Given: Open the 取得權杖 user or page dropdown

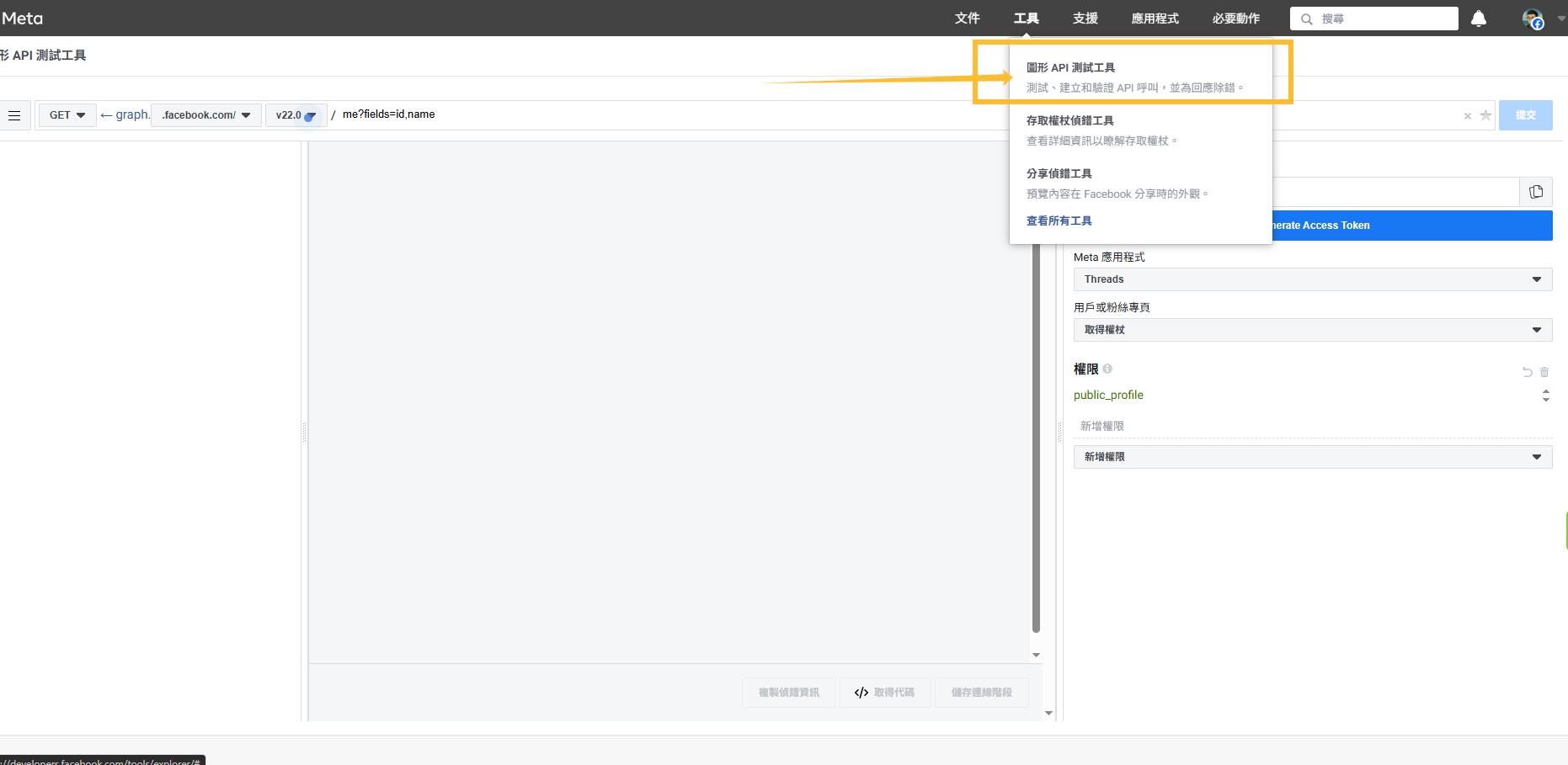Looking at the screenshot, I should pos(1313,330).
